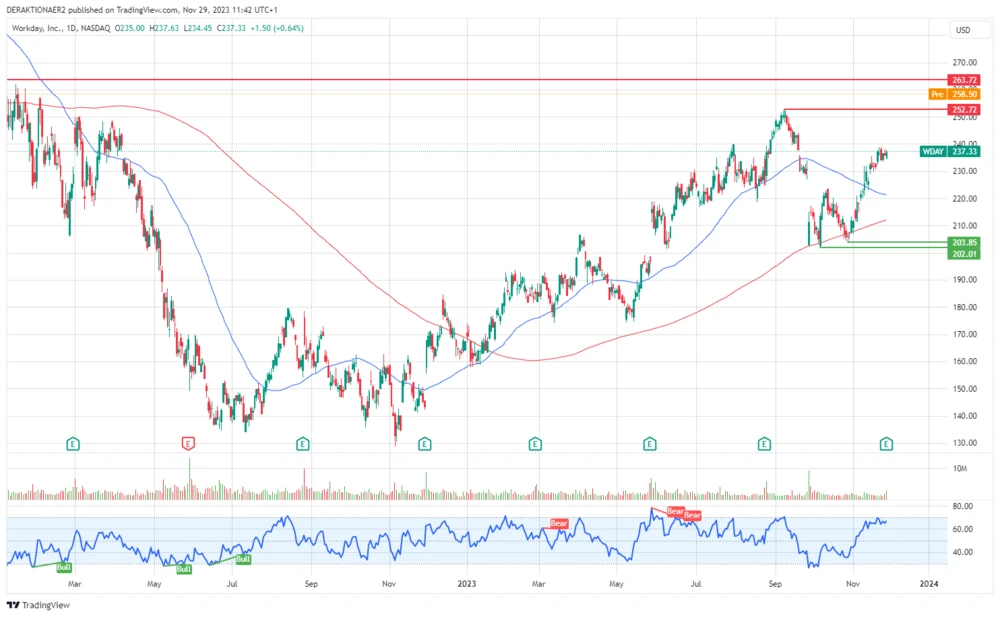
Task: Click the DERAKTIONAER2 username link
Action: 36,10
